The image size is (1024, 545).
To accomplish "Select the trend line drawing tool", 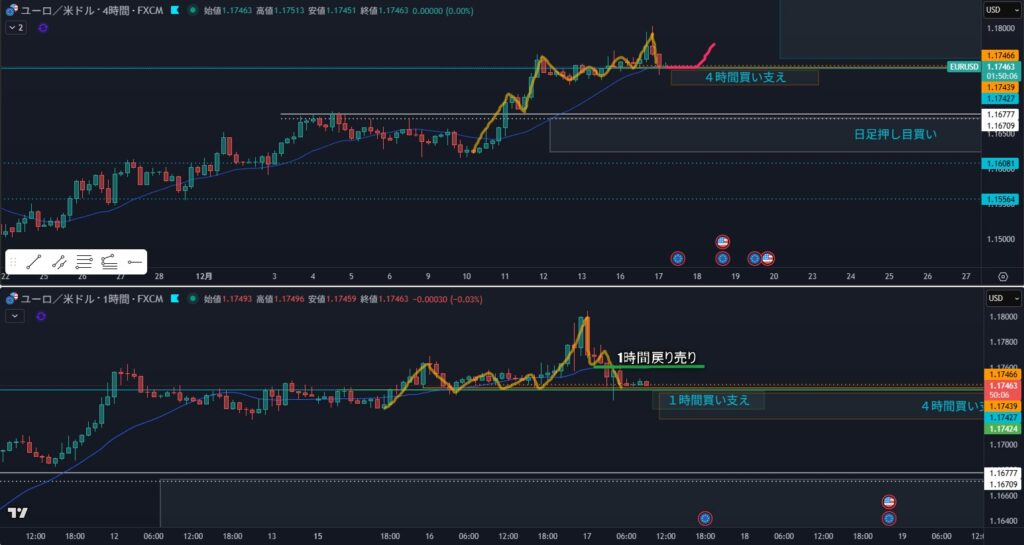I will 32,262.
